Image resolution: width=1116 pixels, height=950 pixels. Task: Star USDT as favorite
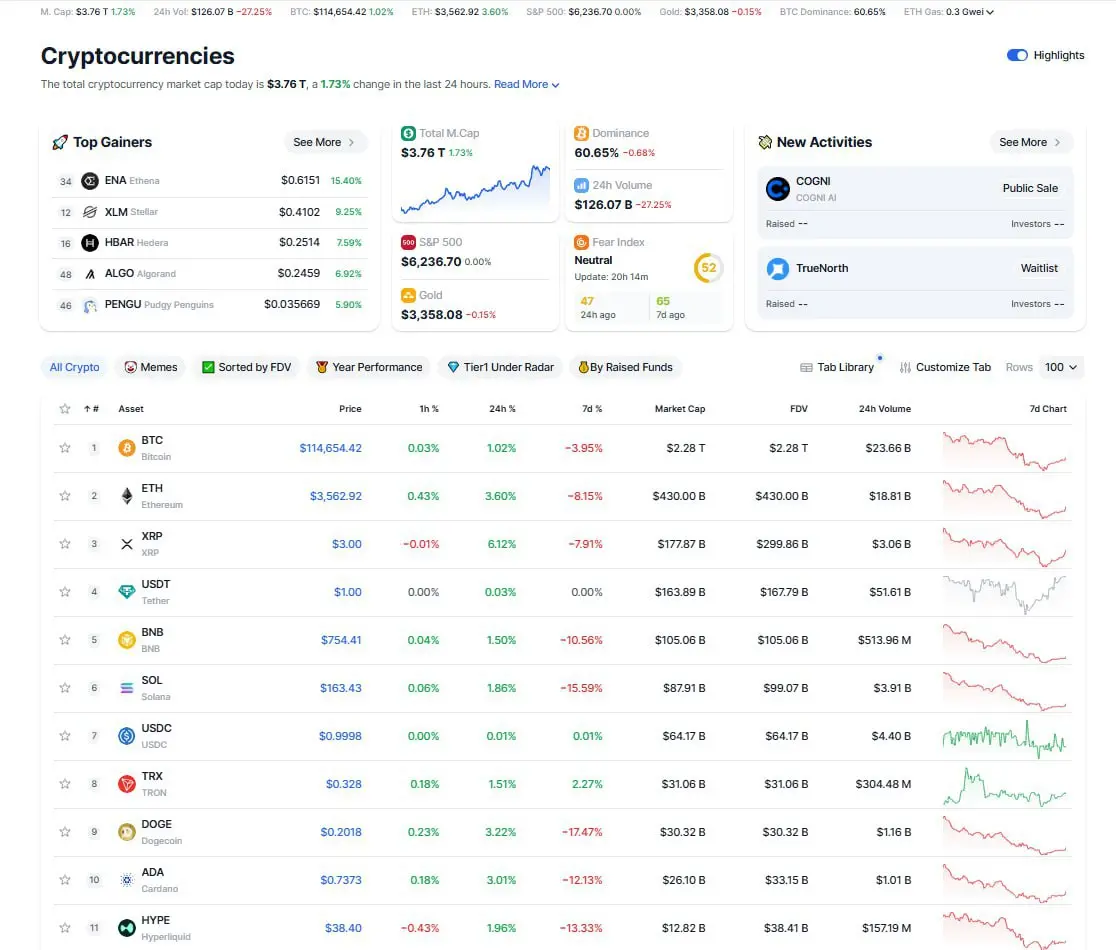(65, 592)
